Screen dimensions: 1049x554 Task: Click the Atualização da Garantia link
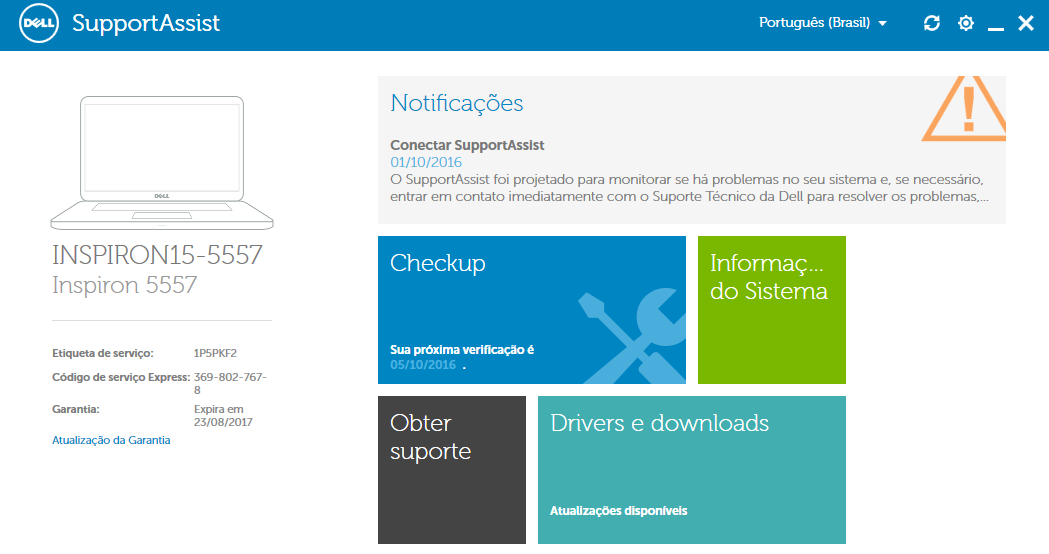[111, 440]
